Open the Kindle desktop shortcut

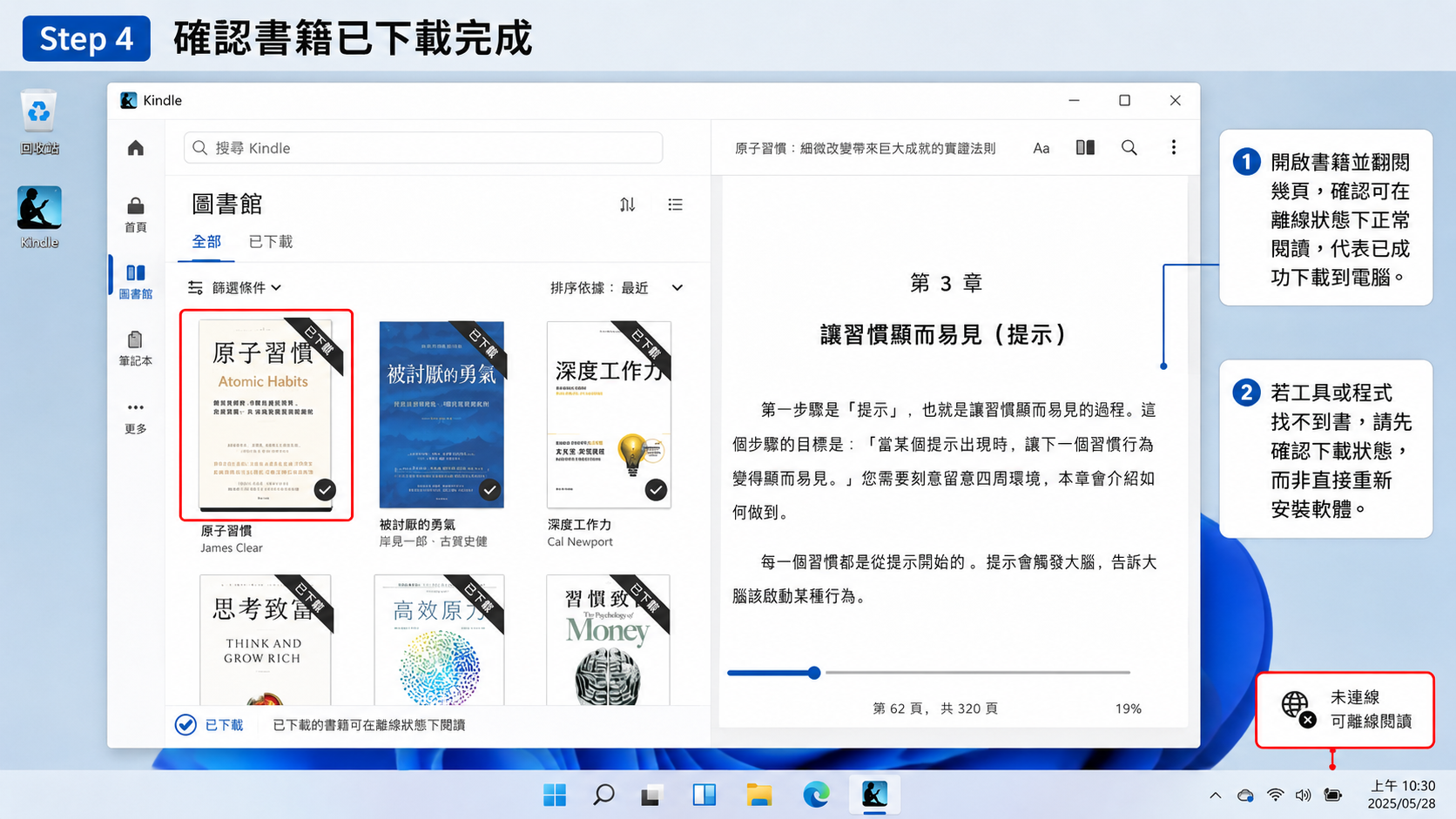39,218
